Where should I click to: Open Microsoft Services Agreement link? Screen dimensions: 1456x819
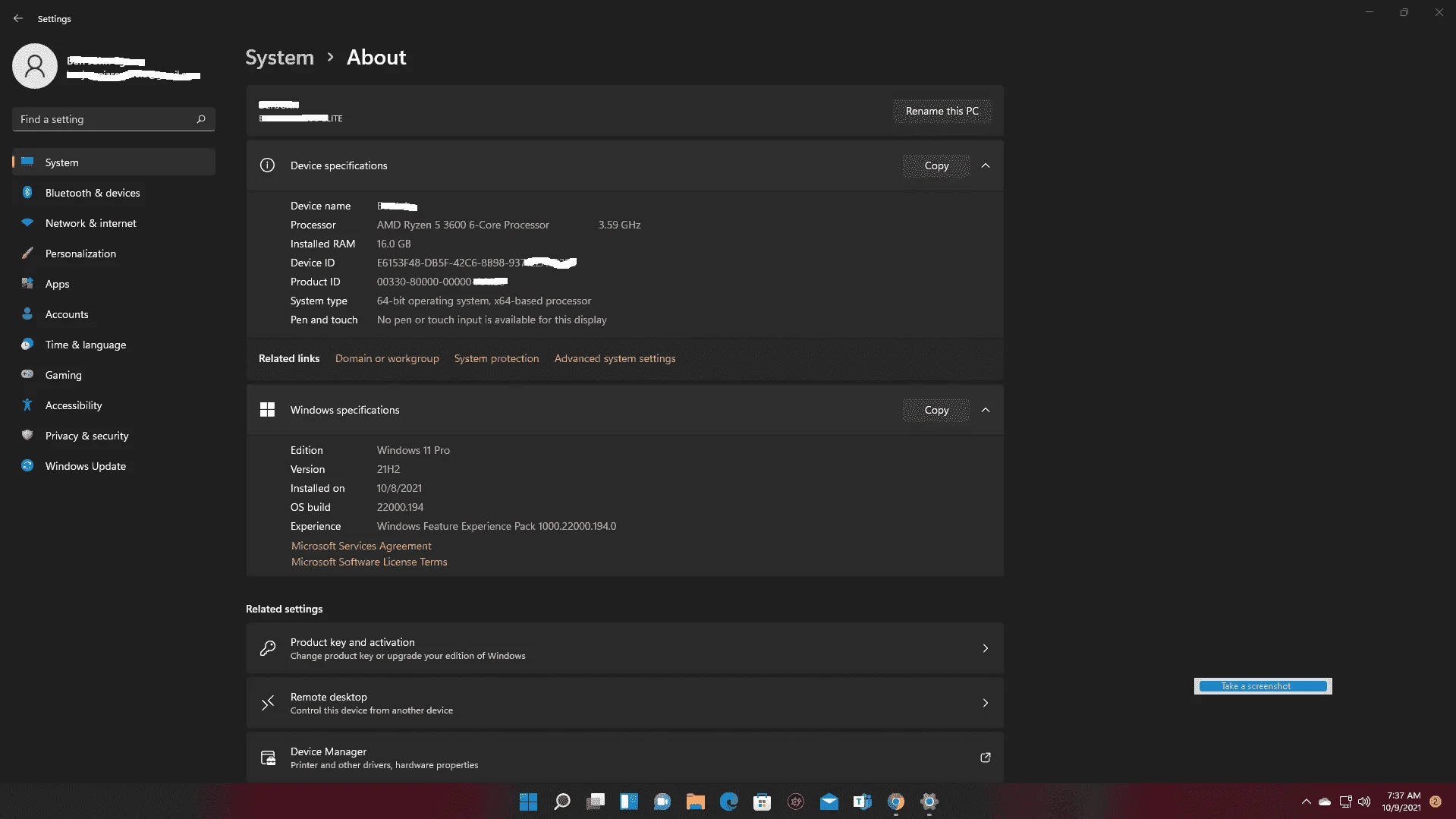click(361, 546)
